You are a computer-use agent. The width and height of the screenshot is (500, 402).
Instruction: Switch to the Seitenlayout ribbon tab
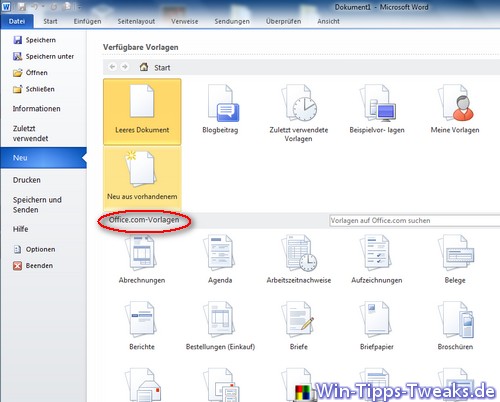[136, 21]
